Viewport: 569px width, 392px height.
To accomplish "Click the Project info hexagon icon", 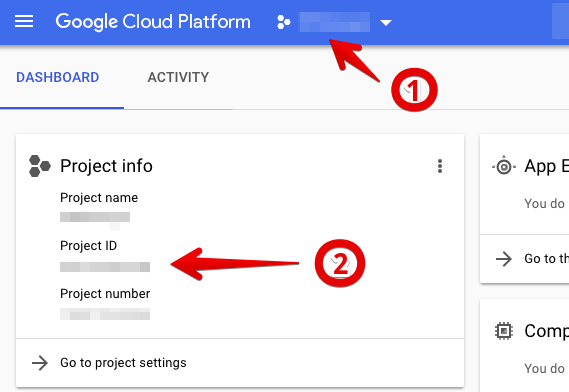I will click(40, 166).
